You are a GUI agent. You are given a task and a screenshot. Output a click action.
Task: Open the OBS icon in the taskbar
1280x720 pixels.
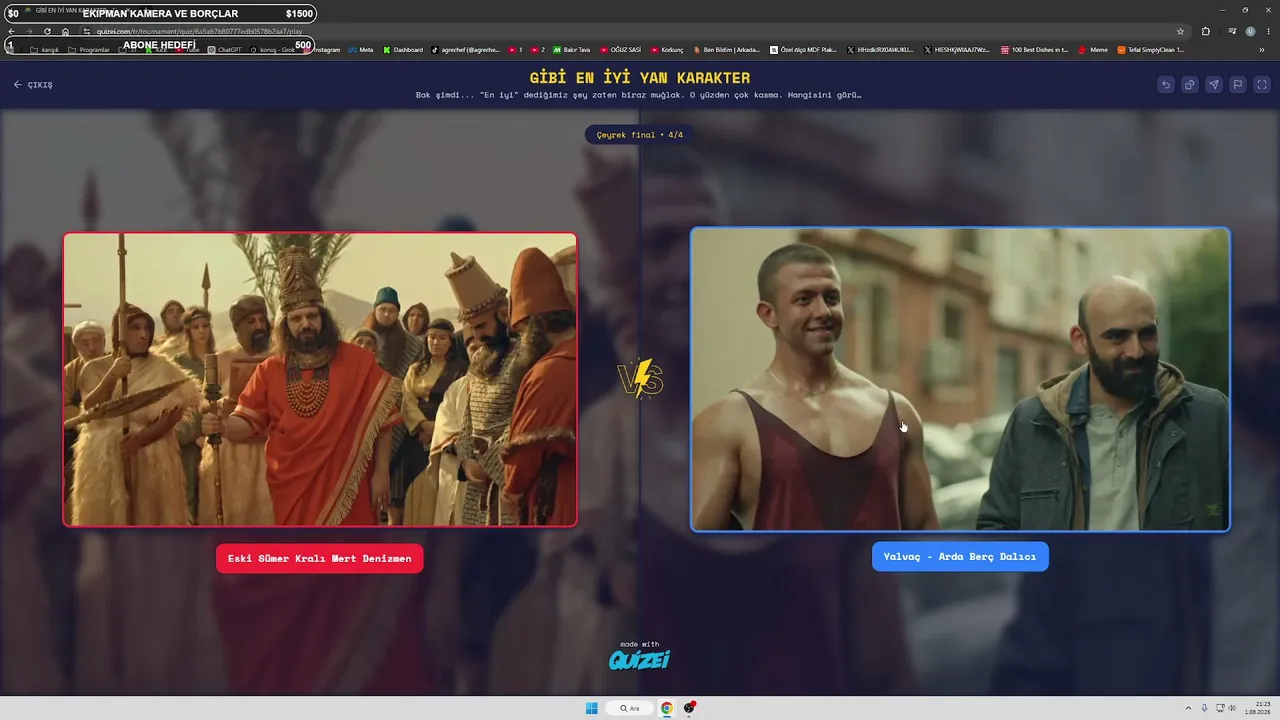coord(690,708)
